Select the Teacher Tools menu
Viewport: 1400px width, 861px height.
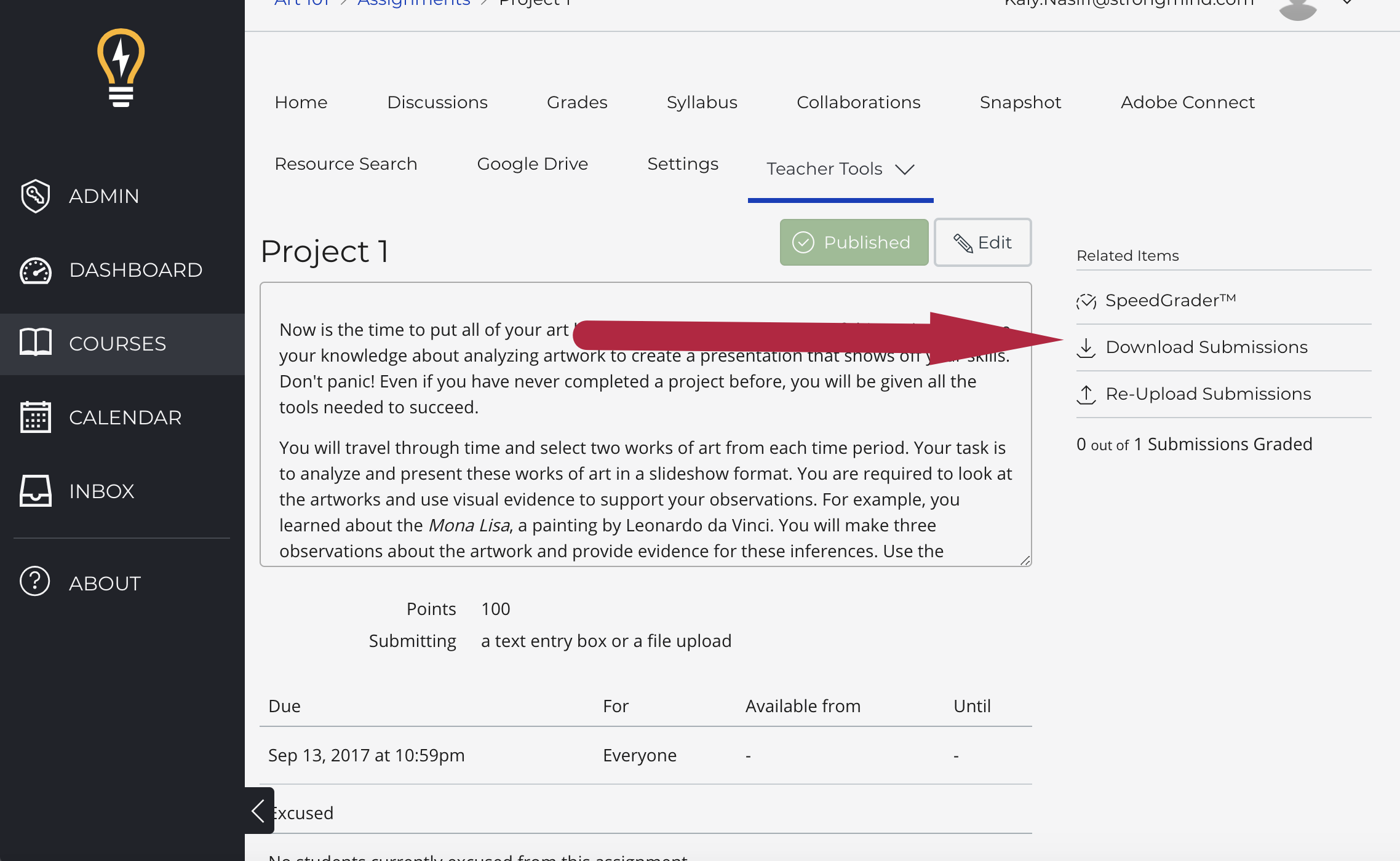pyautogui.click(x=841, y=169)
